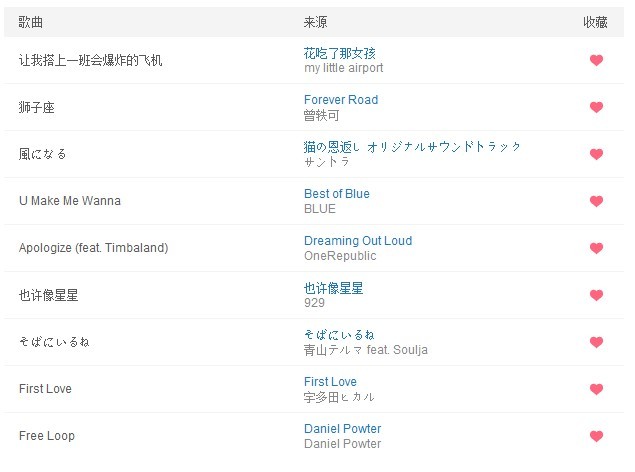Click the 来源 column header
The height and width of the screenshot is (472, 635).
coord(316,22)
